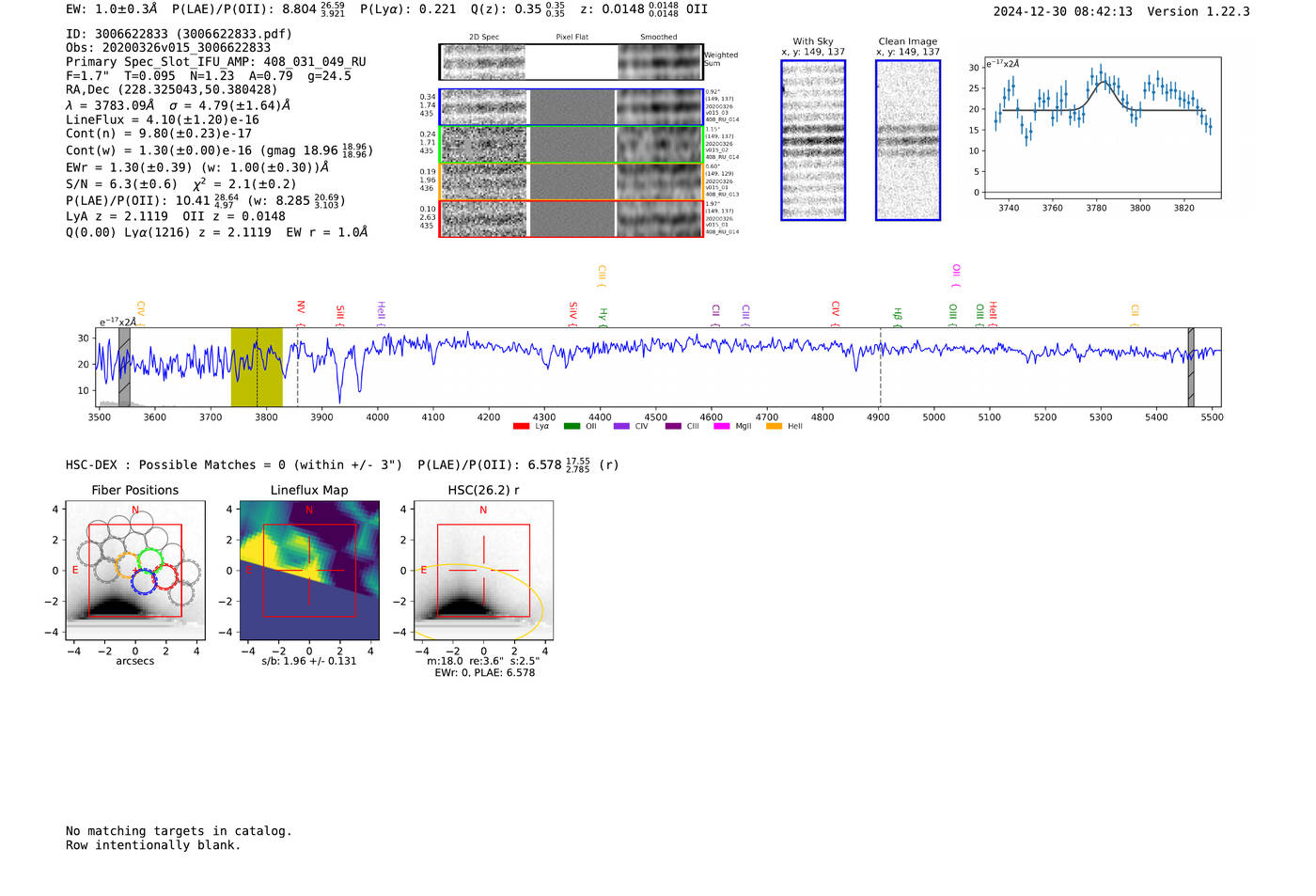Screen dimensions: 1316x896
Task: Open the Fiber Positions plot
Action: tap(135, 571)
